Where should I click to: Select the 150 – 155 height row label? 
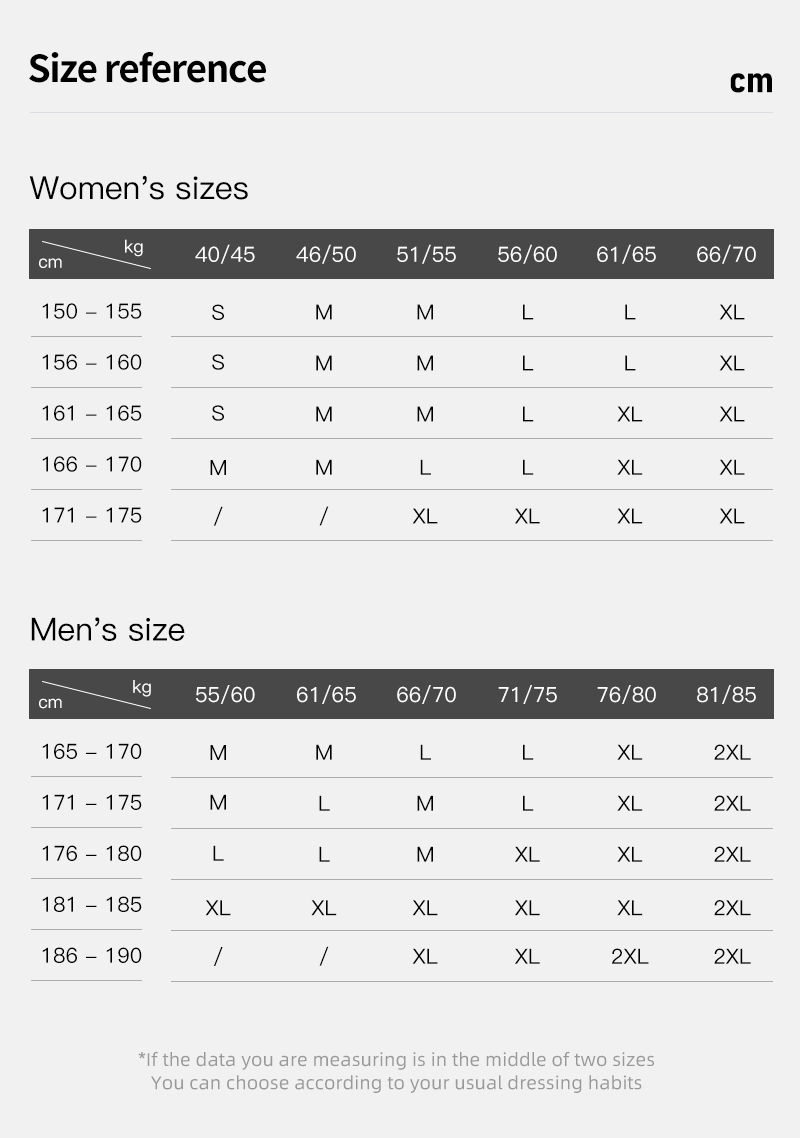(91, 311)
